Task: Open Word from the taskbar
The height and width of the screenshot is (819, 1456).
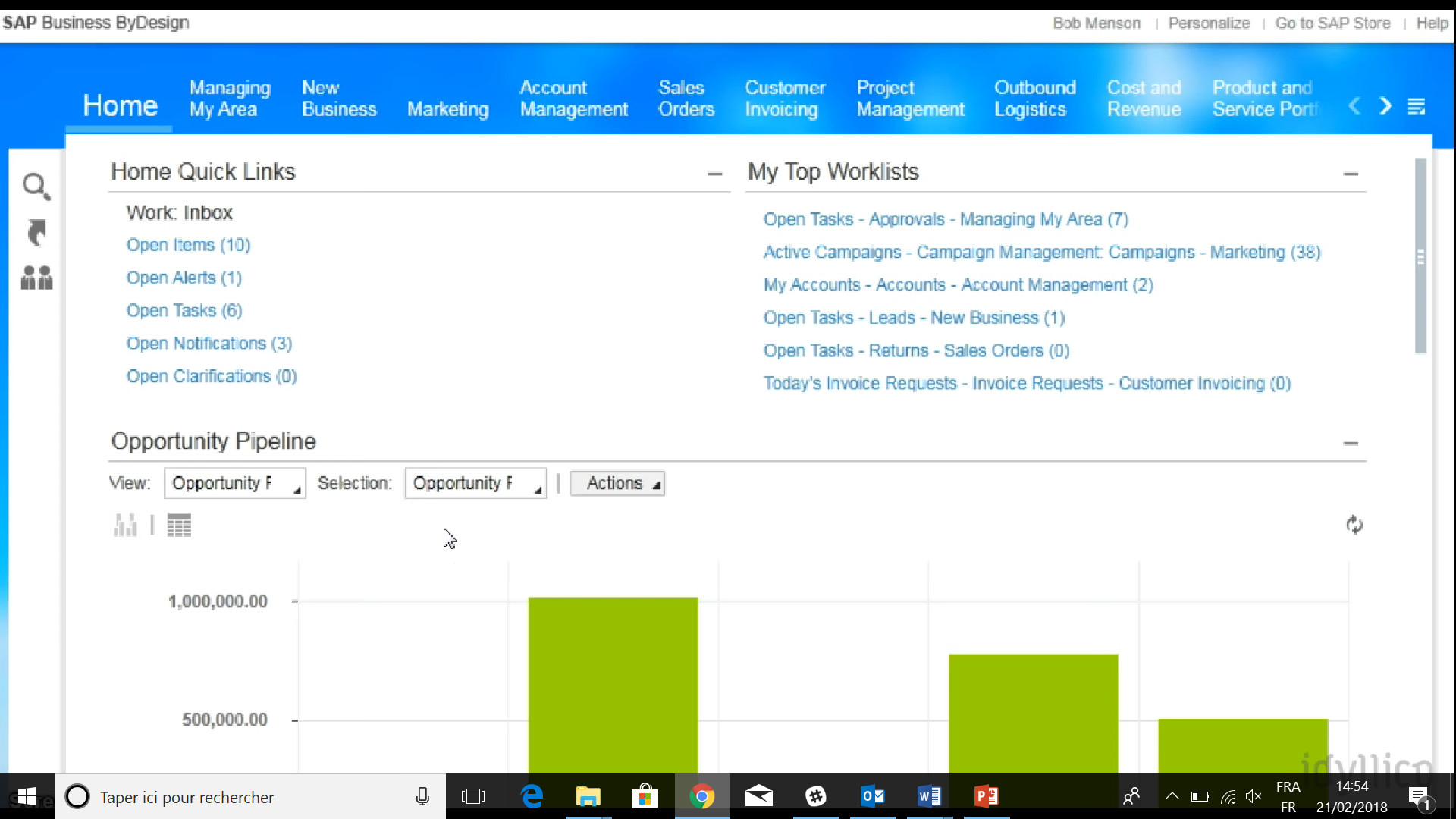Action: 930,796
